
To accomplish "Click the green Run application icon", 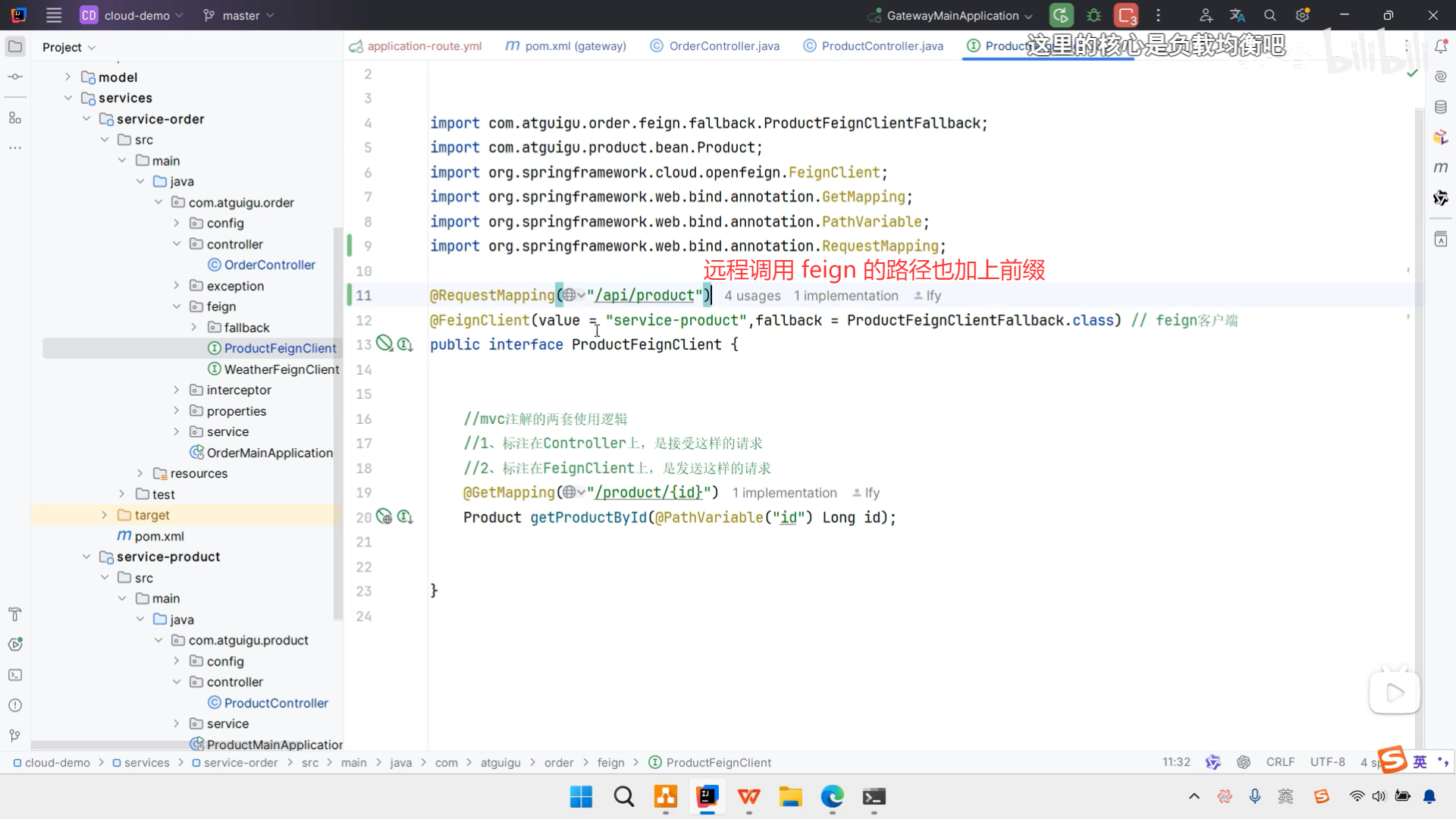I will click(x=1061, y=15).
